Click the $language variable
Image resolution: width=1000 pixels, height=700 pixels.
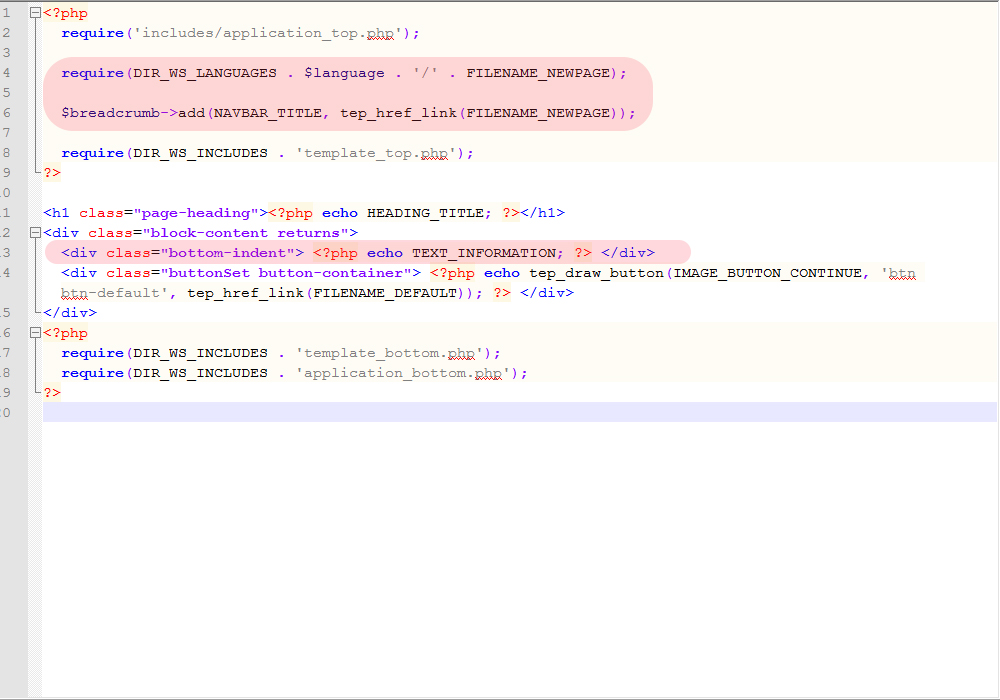point(344,73)
